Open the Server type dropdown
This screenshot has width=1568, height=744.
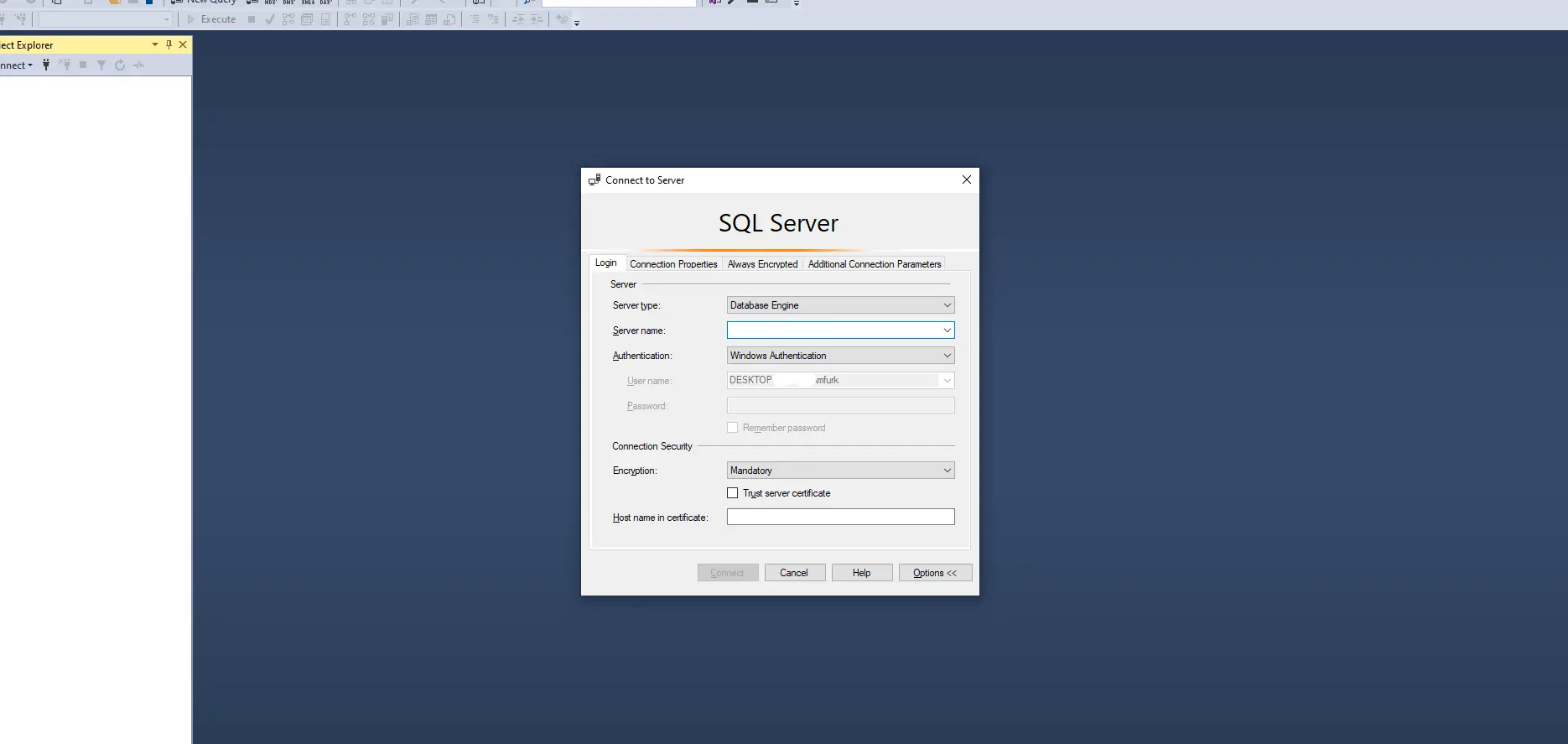click(x=840, y=305)
